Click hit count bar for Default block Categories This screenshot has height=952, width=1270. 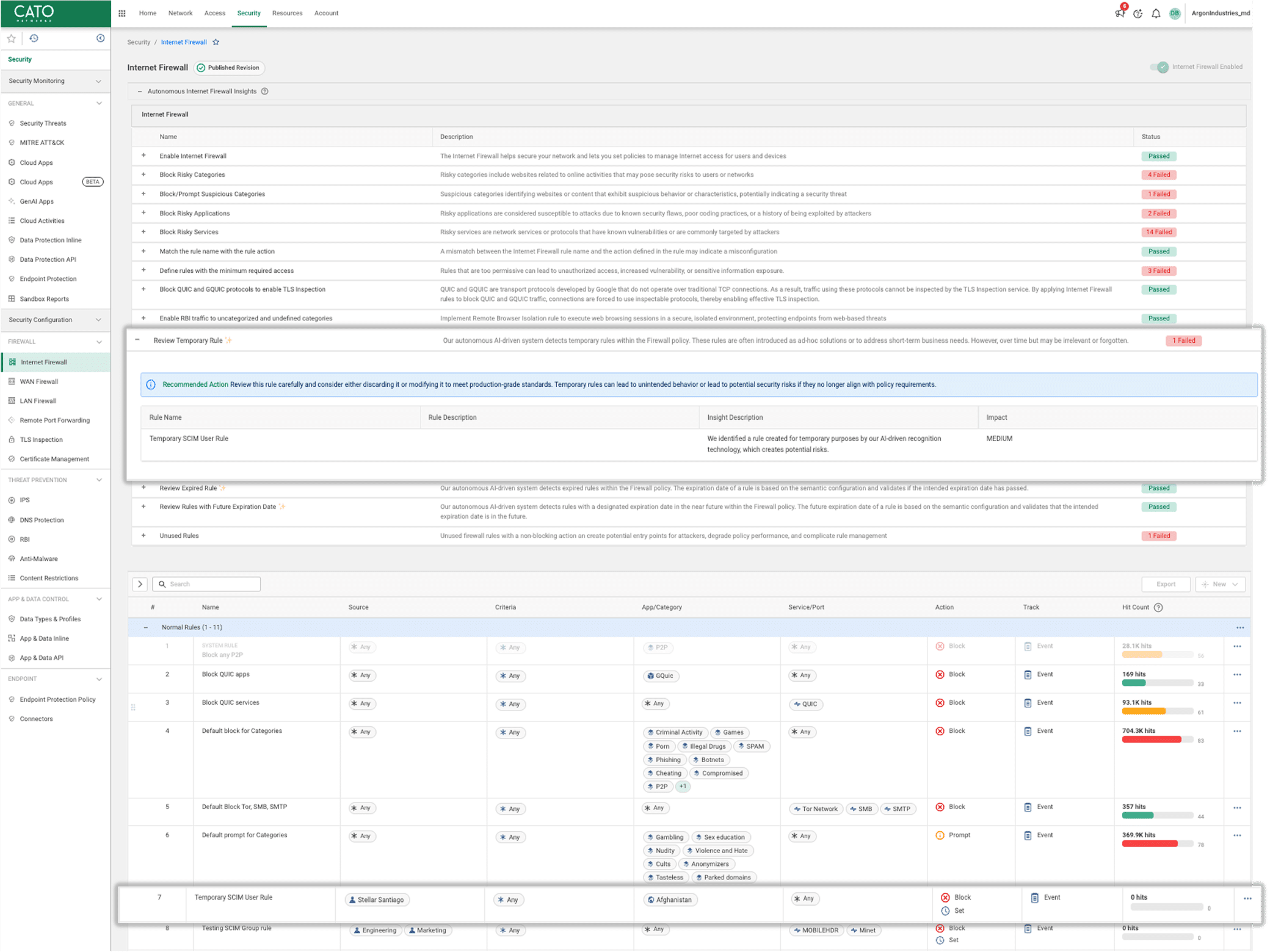[x=1158, y=740]
